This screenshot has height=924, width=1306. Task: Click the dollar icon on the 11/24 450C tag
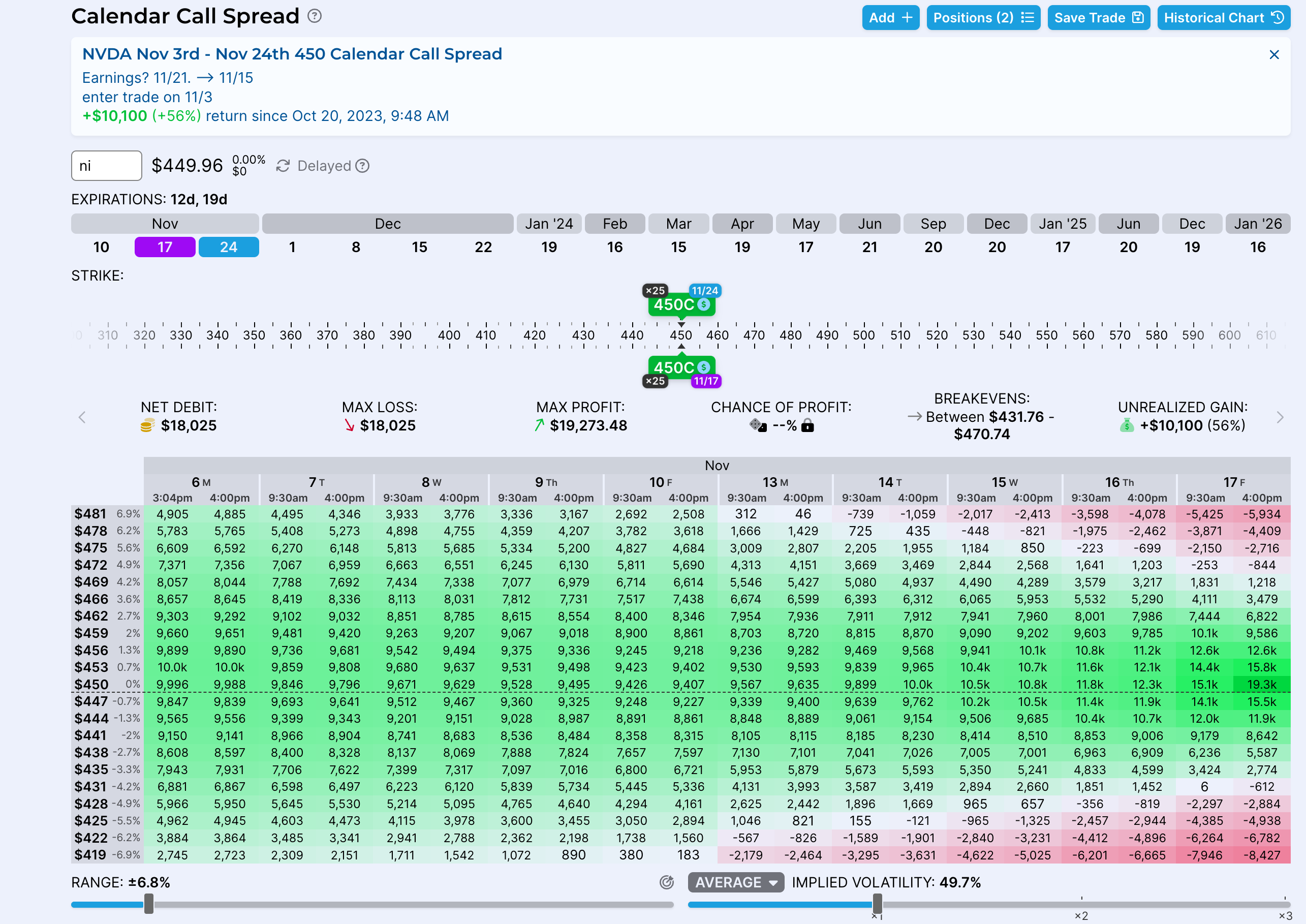point(704,304)
